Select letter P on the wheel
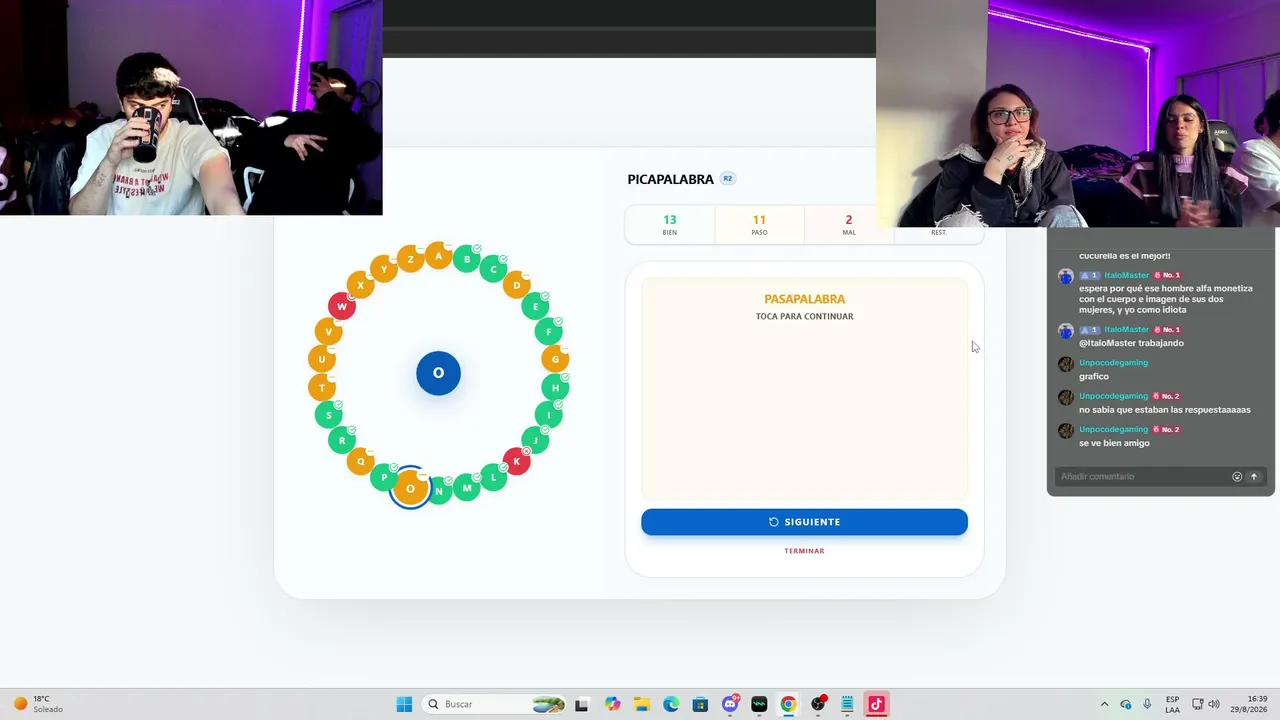Image resolution: width=1280 pixels, height=720 pixels. pos(384,477)
